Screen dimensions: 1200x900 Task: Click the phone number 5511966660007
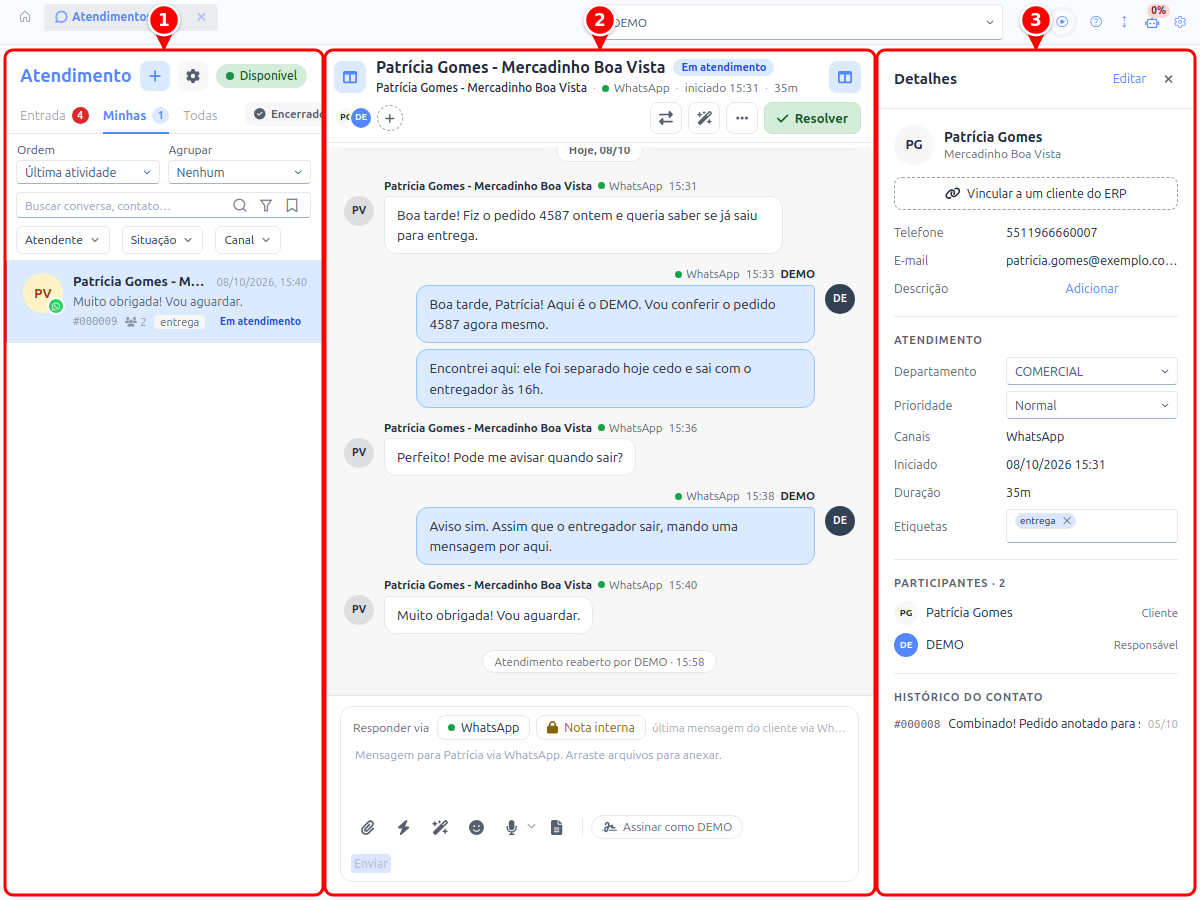[1051, 232]
